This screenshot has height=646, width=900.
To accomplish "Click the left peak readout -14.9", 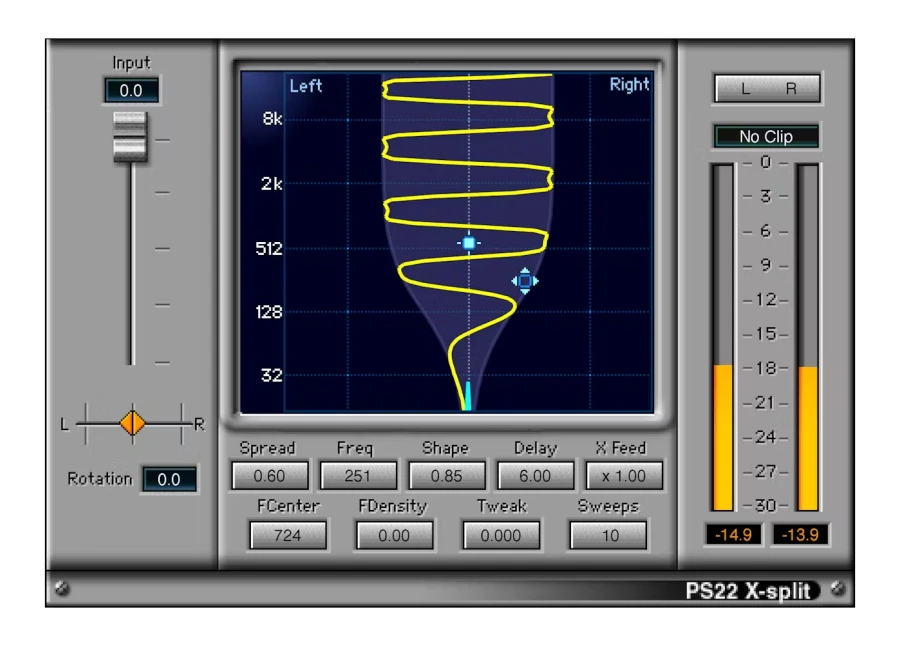I will pyautogui.click(x=734, y=535).
